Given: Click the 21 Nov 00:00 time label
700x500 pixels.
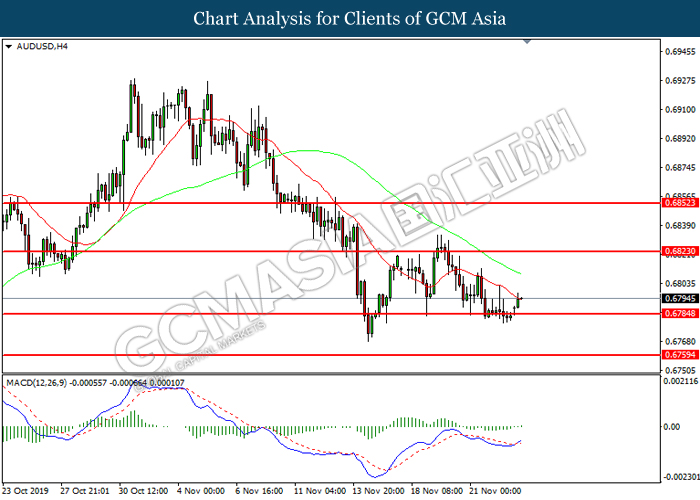Looking at the screenshot, I should 496,491.
